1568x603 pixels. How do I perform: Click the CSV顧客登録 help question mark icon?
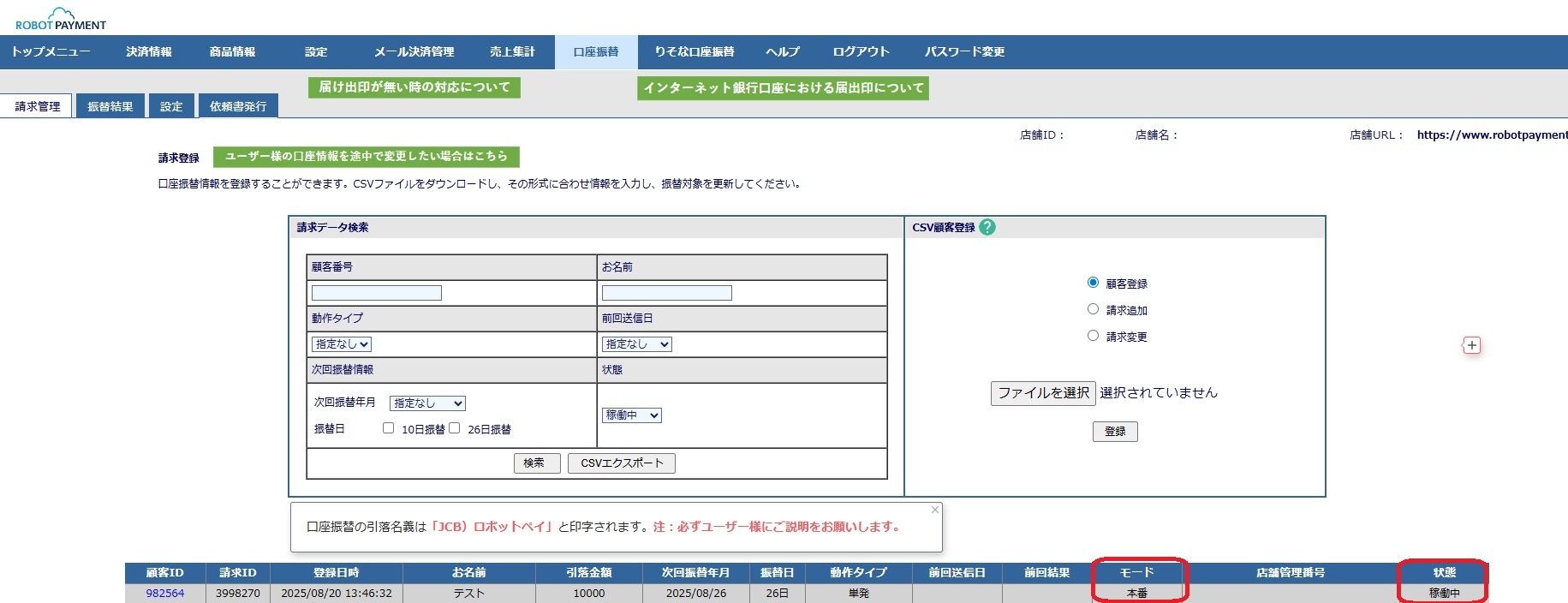coord(987,227)
